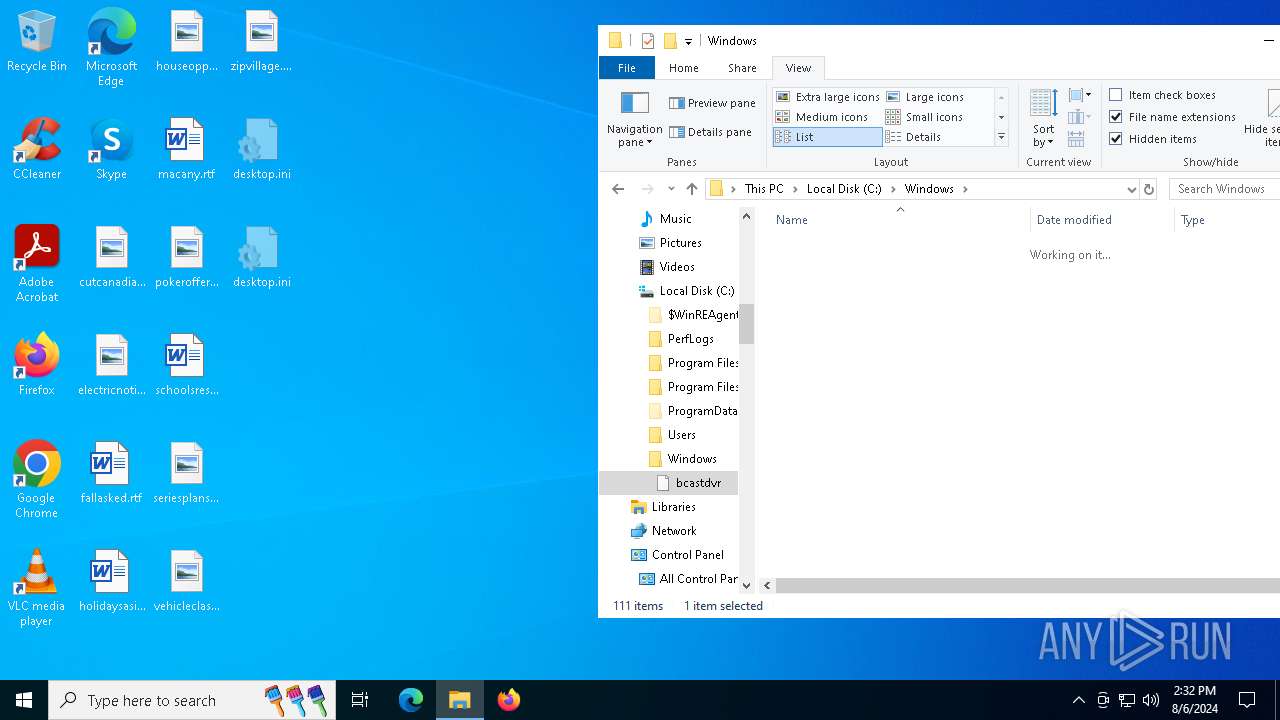Screen dimensions: 1280x720
Task: Select the macany.rtf file icon
Action: point(186,149)
